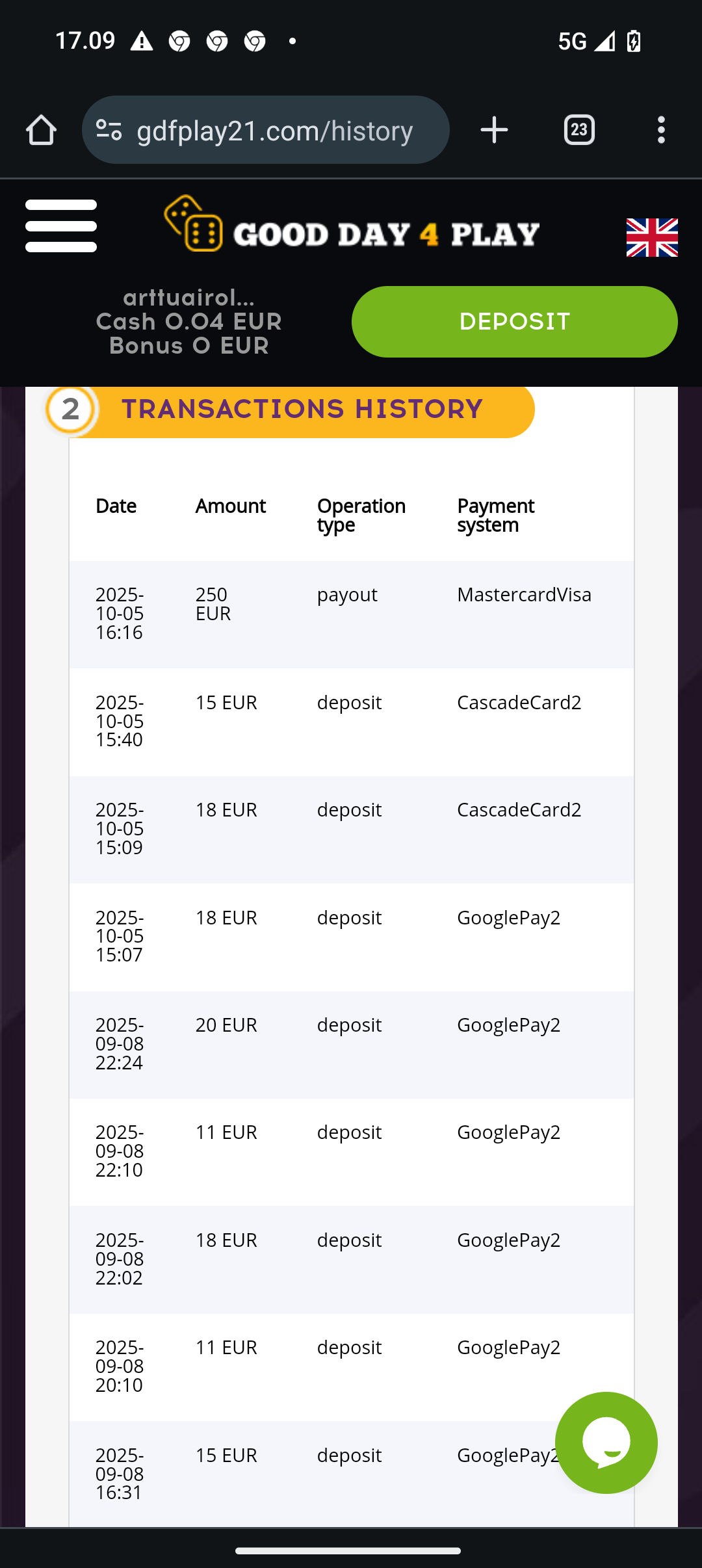This screenshot has height=1568, width=702.
Task: Select the 250 EUR payout row
Action: (352, 614)
